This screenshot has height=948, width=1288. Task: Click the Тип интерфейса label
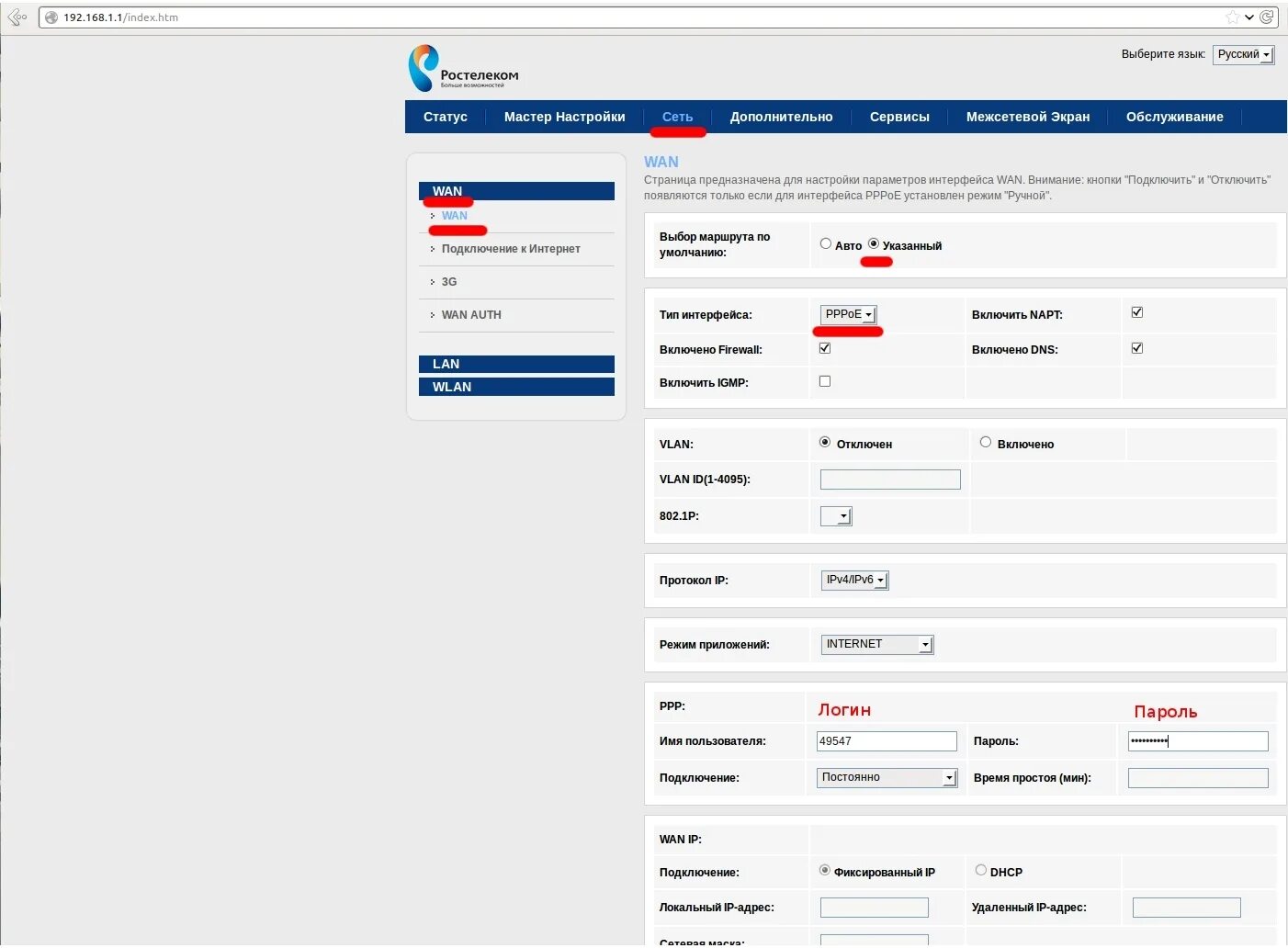(706, 315)
